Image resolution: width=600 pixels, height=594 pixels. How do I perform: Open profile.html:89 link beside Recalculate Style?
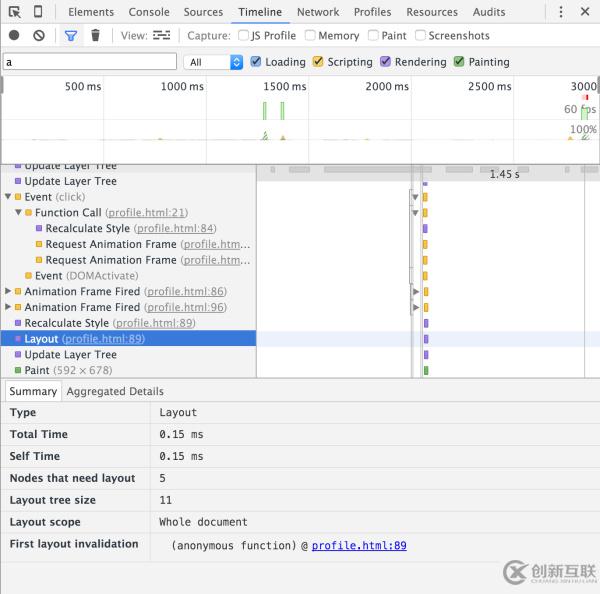point(154,323)
